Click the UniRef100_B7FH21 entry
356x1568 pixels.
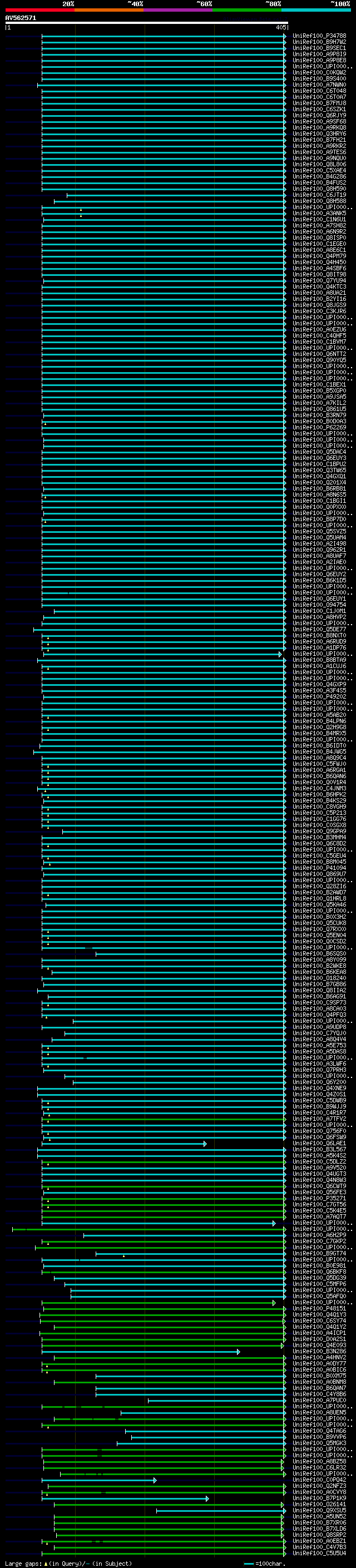pos(319,140)
